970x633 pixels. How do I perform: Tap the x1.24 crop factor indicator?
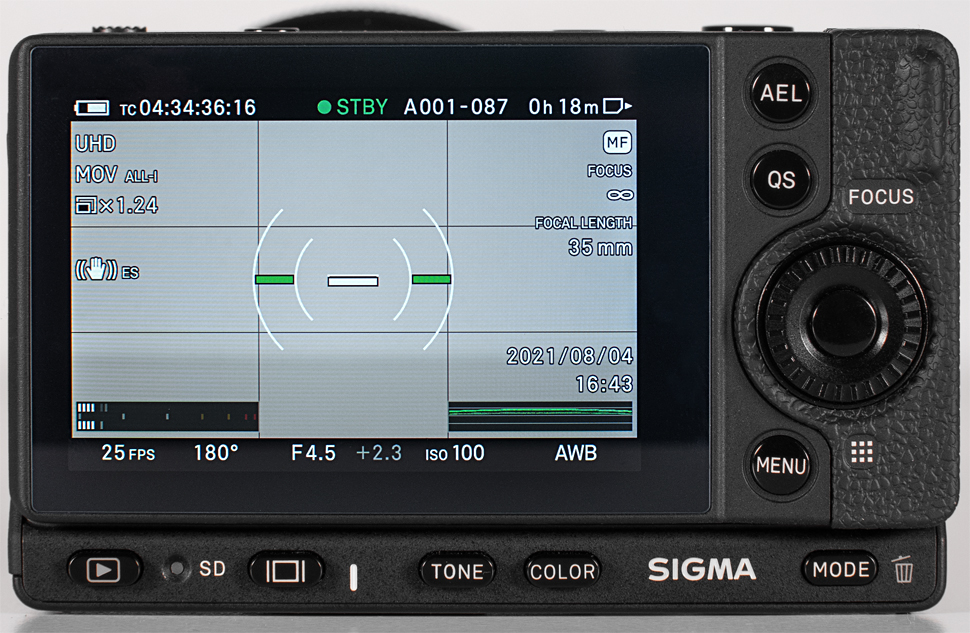(x=116, y=205)
